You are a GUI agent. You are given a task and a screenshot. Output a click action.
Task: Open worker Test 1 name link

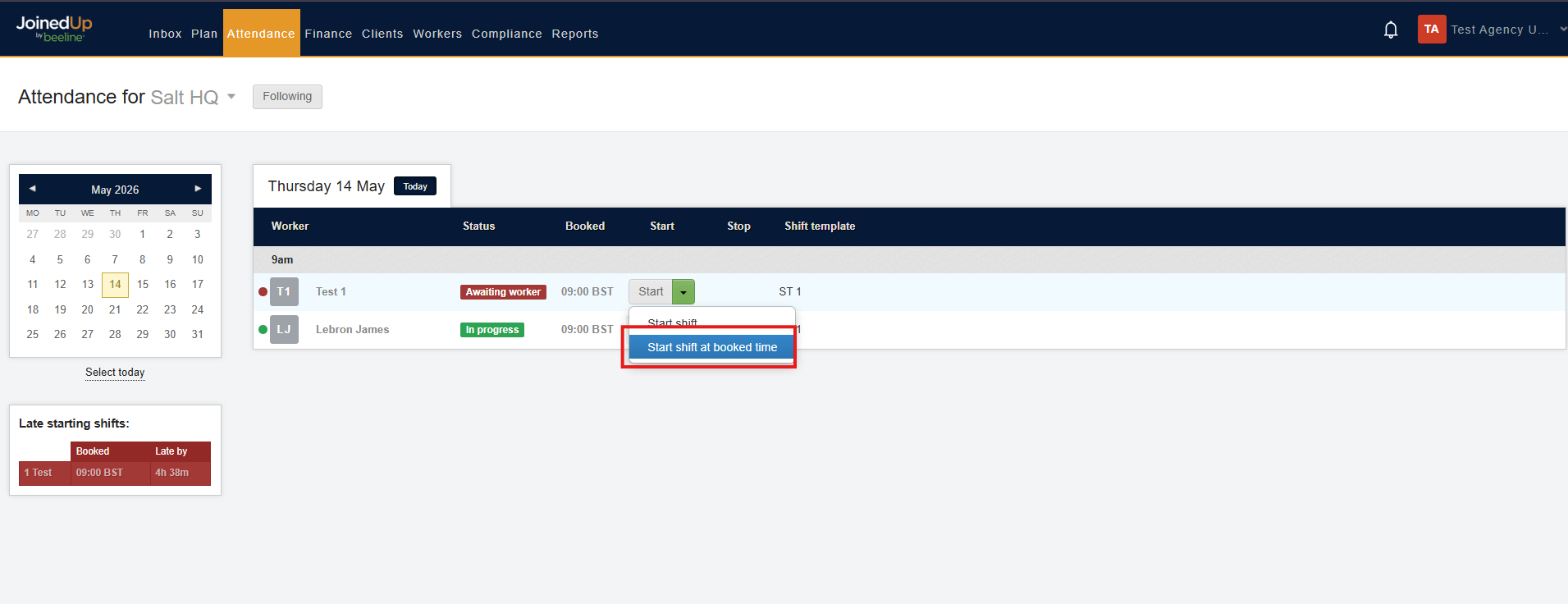(331, 291)
